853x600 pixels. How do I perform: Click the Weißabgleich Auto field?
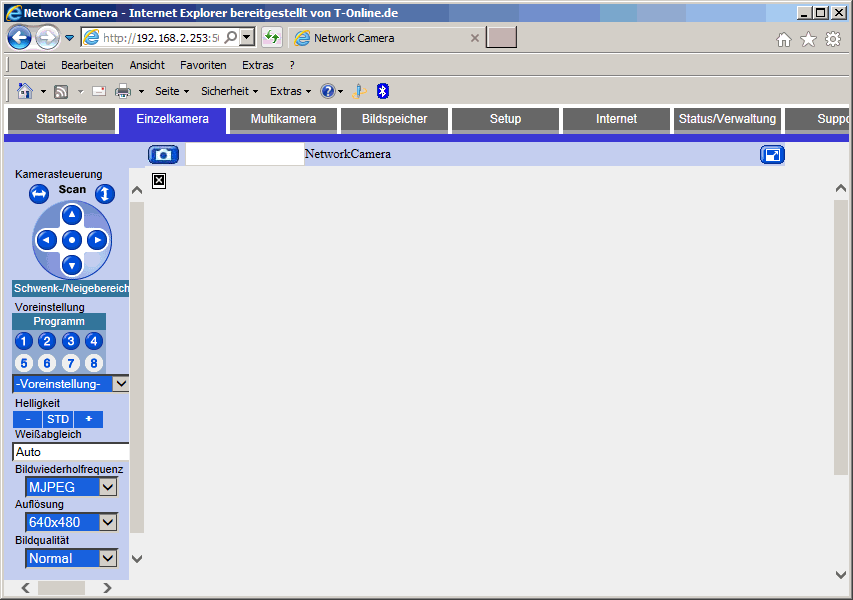click(71, 452)
